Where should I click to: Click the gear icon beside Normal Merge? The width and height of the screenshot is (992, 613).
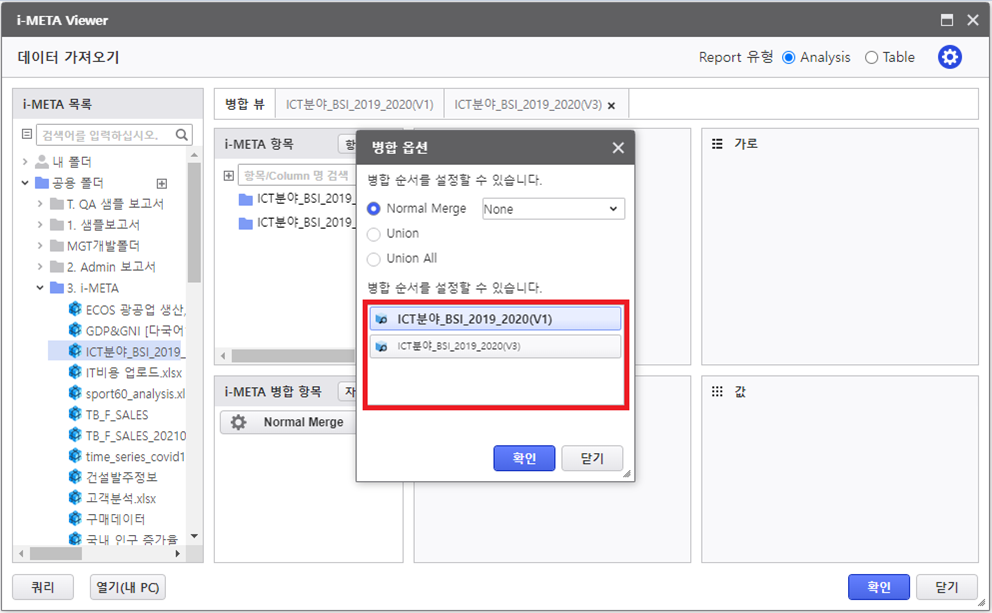point(238,422)
